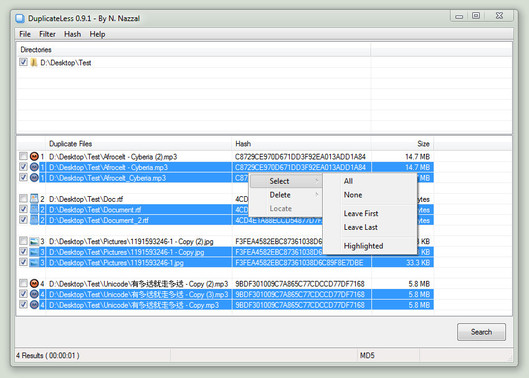The height and width of the screenshot is (378, 529).
Task: Click the 4 Results status bar text
Action: point(48,355)
